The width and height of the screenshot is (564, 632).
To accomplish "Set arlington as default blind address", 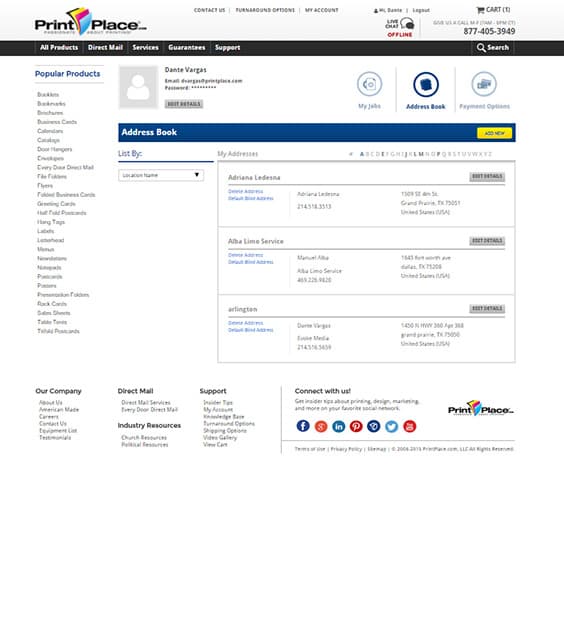I will pos(251,330).
